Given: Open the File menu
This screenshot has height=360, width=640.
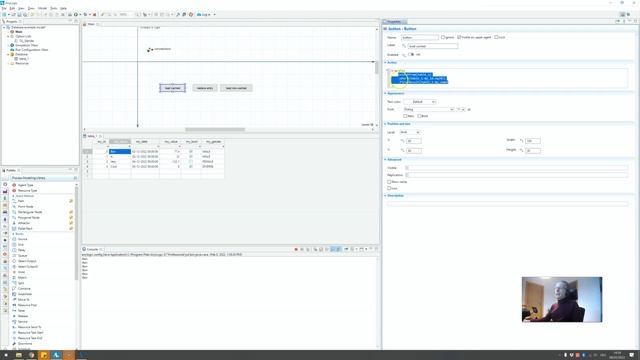Looking at the screenshot, I should [4, 8].
